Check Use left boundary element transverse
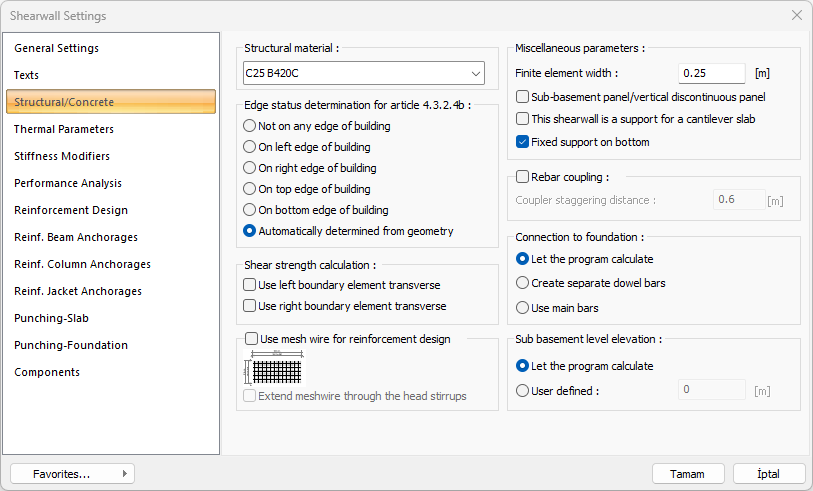Screen dimensions: 813x491 [250, 285]
